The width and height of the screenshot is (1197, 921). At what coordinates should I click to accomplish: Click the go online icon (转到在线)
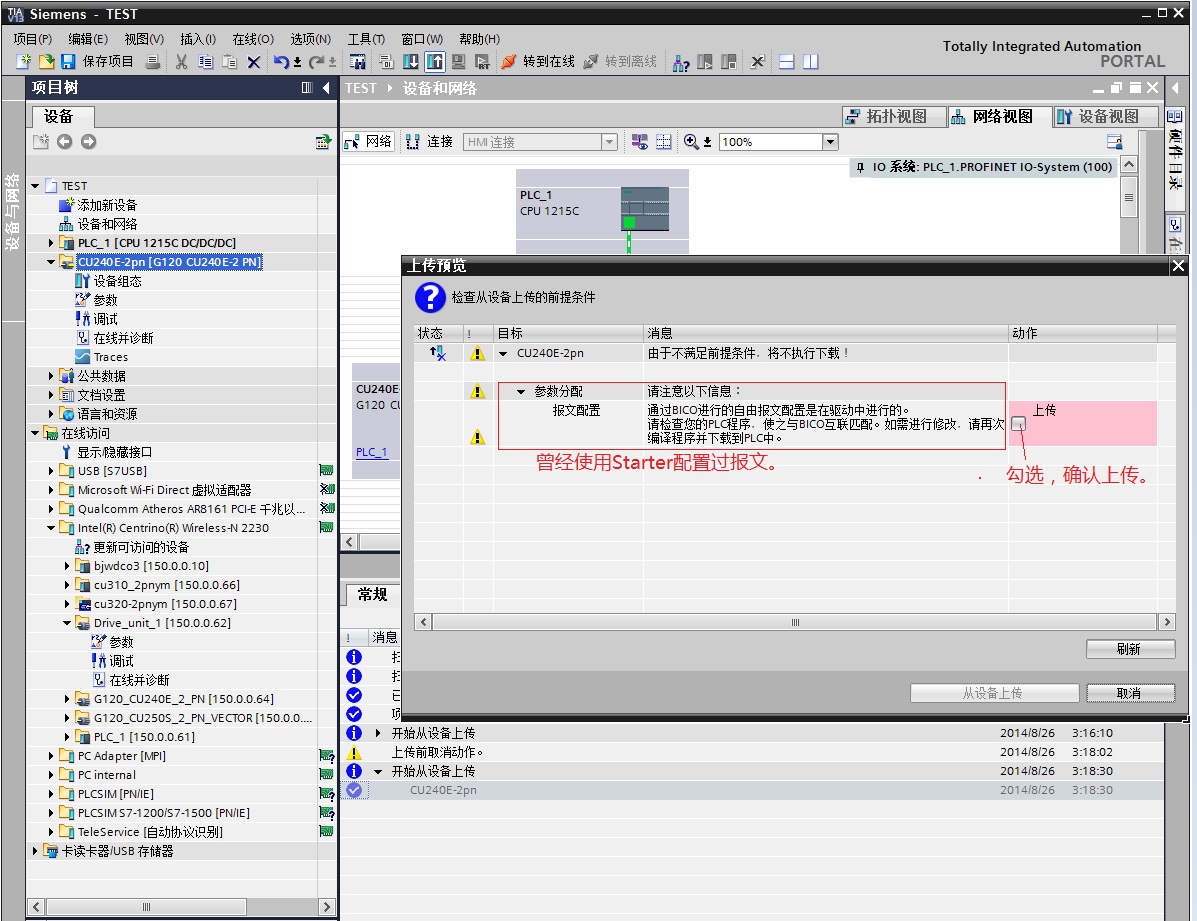tap(509, 62)
